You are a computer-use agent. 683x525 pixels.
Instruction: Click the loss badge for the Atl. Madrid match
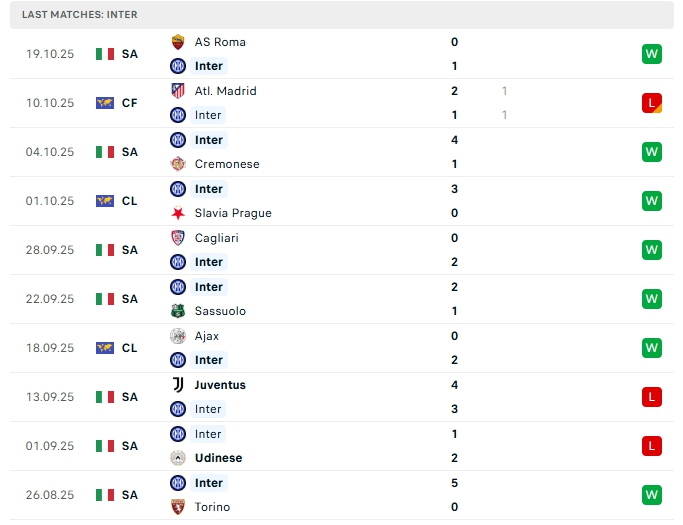tap(652, 103)
